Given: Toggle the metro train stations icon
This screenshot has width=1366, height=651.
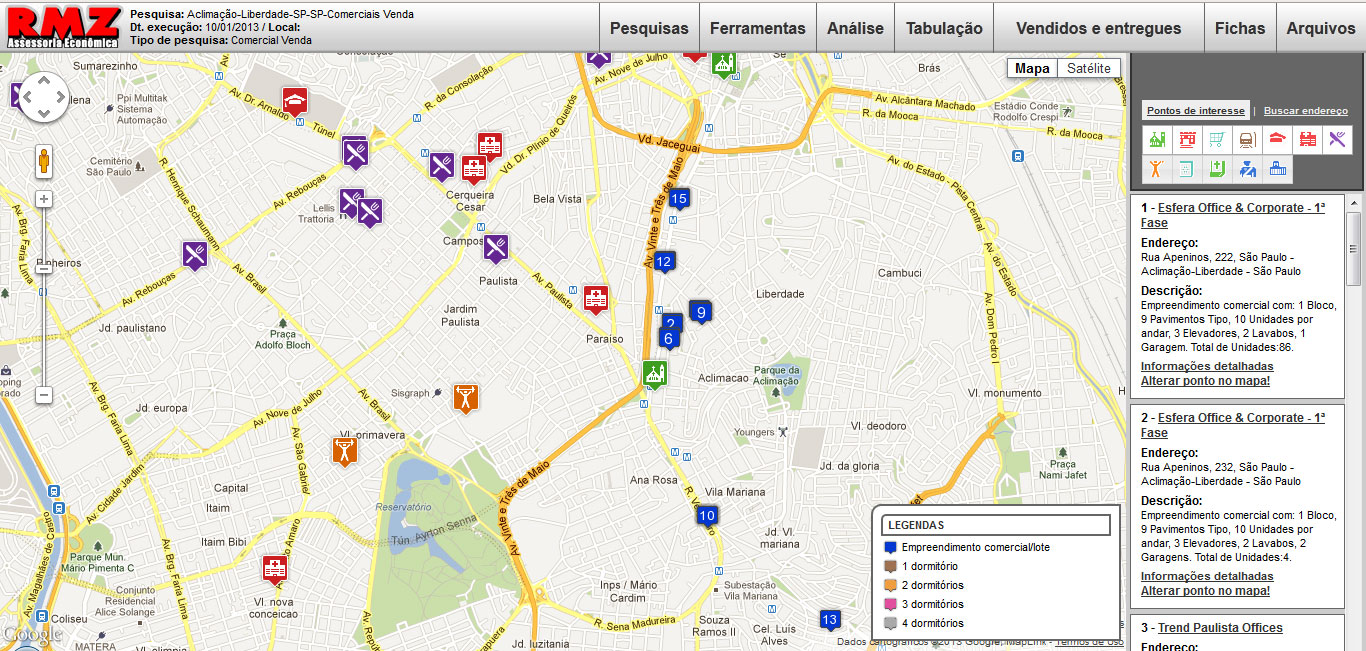Looking at the screenshot, I should click(1247, 140).
